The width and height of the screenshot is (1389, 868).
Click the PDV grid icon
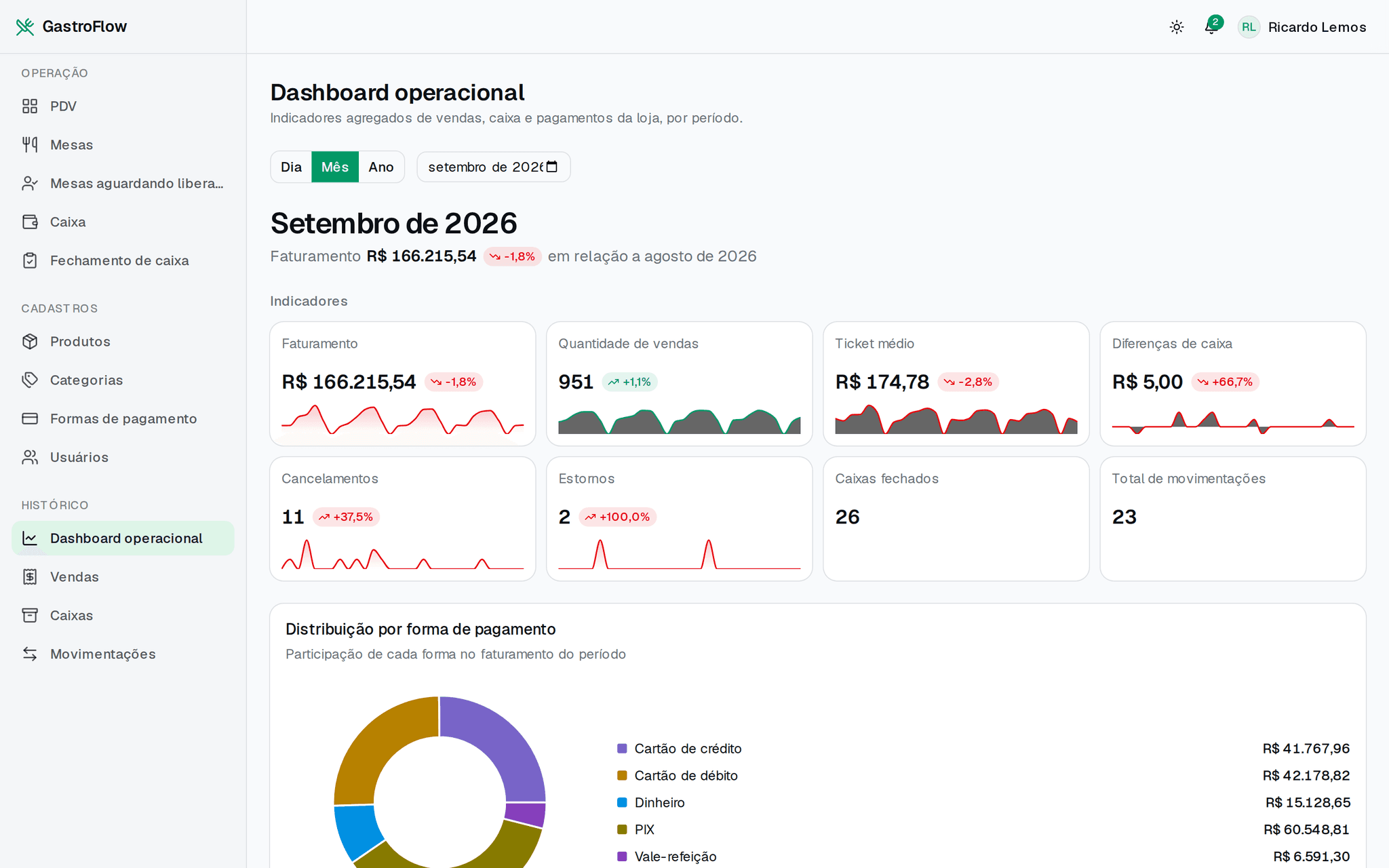tap(30, 106)
